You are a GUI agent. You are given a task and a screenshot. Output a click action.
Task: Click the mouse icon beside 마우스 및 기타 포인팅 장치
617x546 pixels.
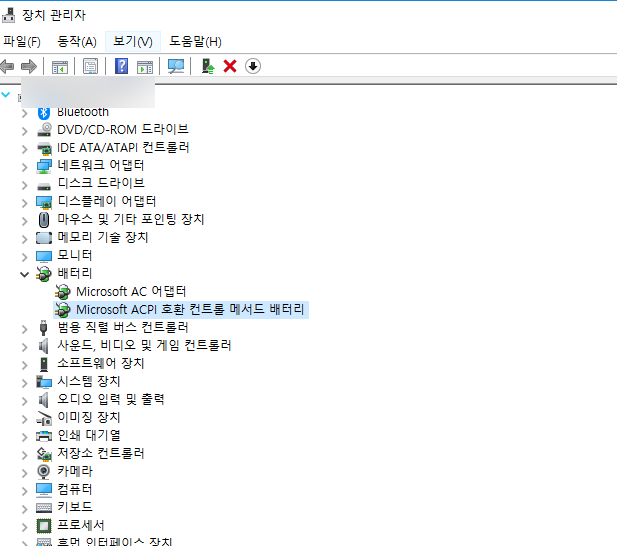[x=44, y=220]
